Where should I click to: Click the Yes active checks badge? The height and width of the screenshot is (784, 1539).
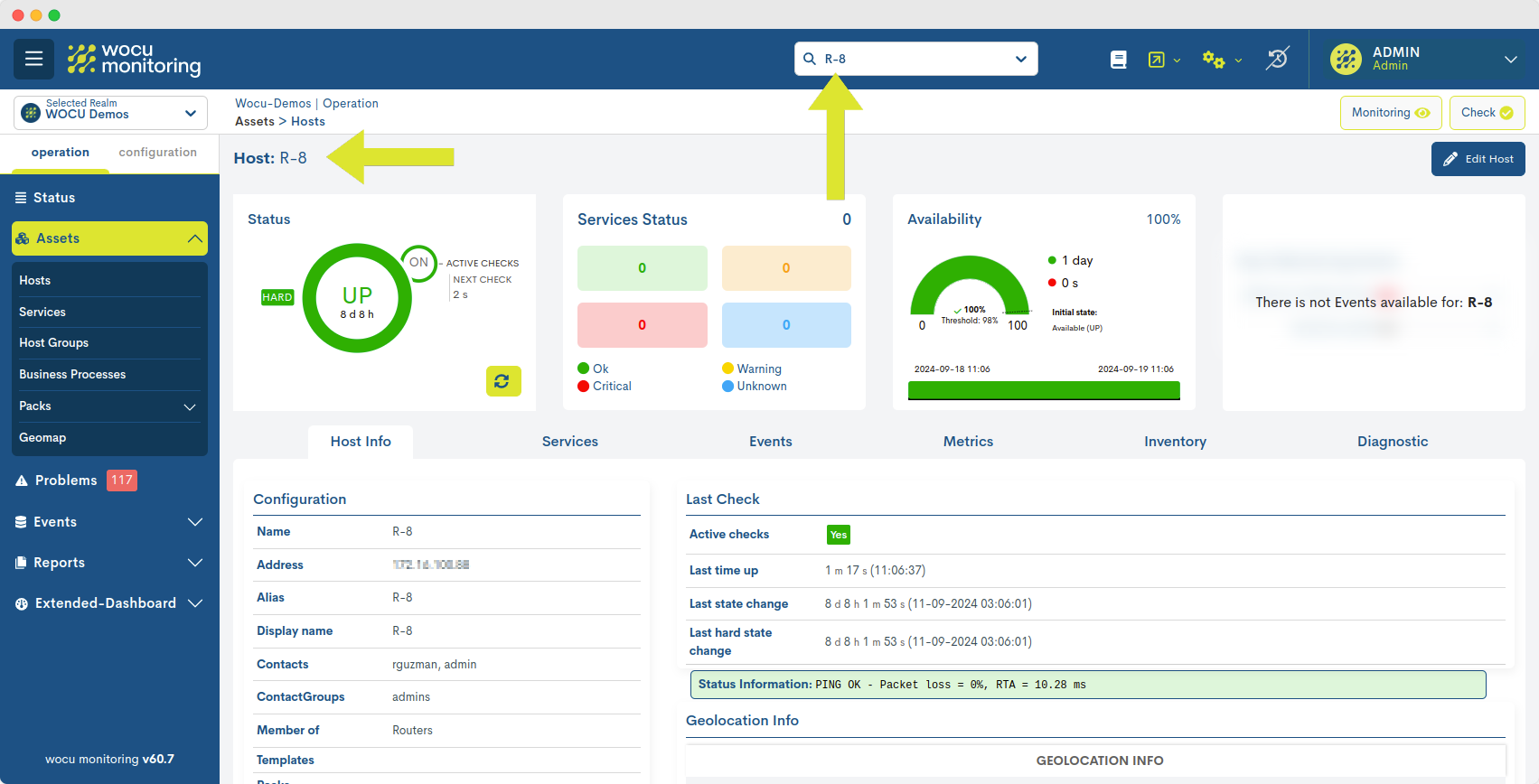(839, 535)
